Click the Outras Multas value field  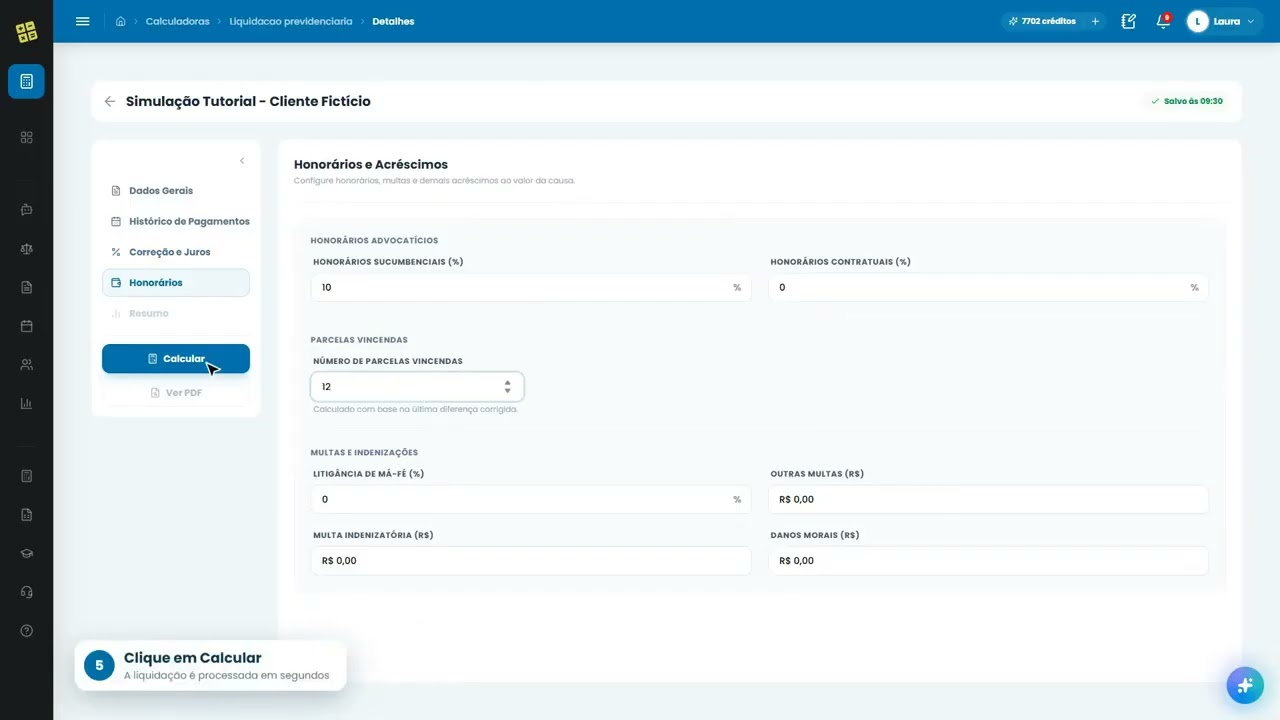point(988,499)
